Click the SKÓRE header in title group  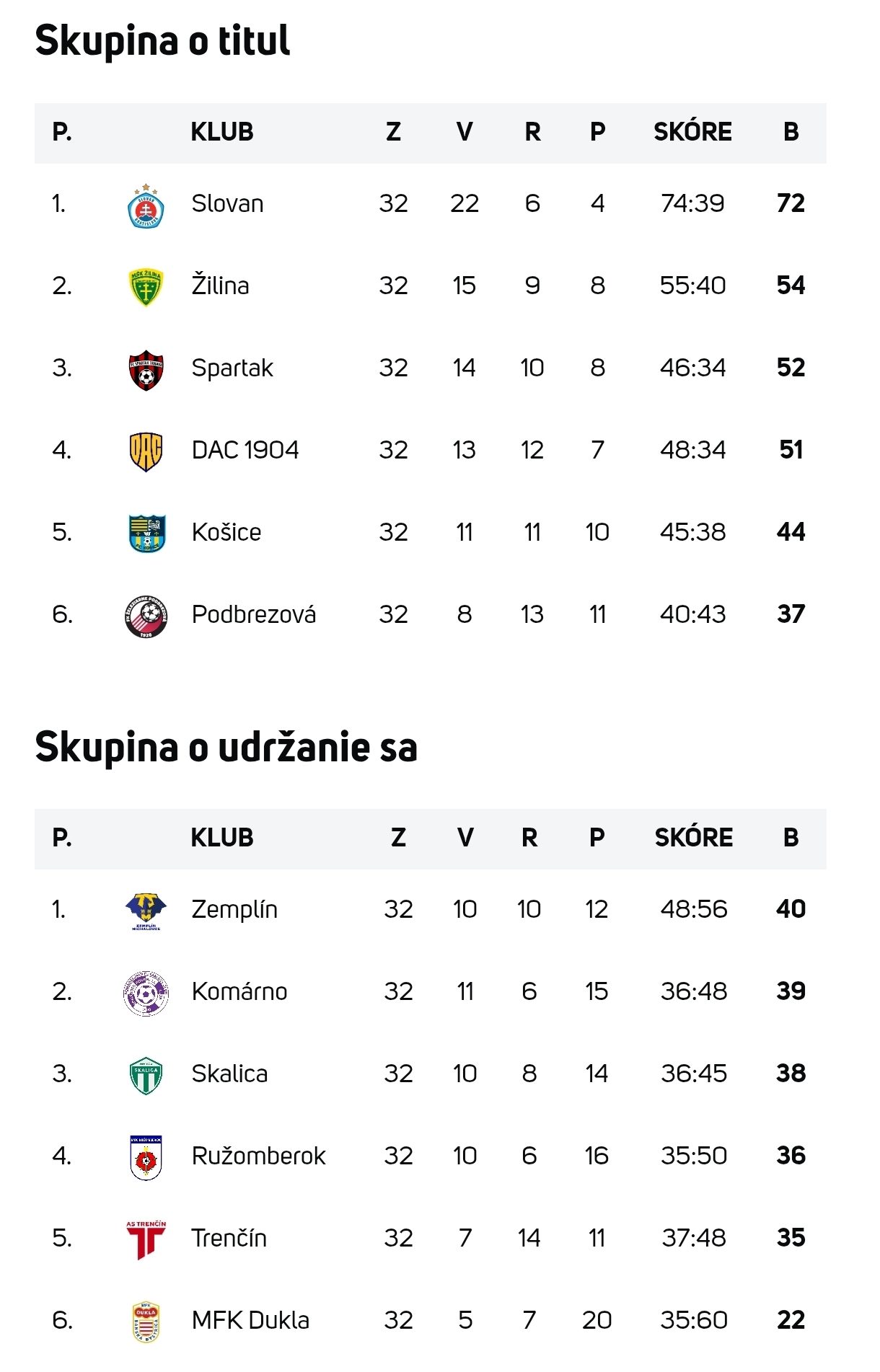pos(692,132)
